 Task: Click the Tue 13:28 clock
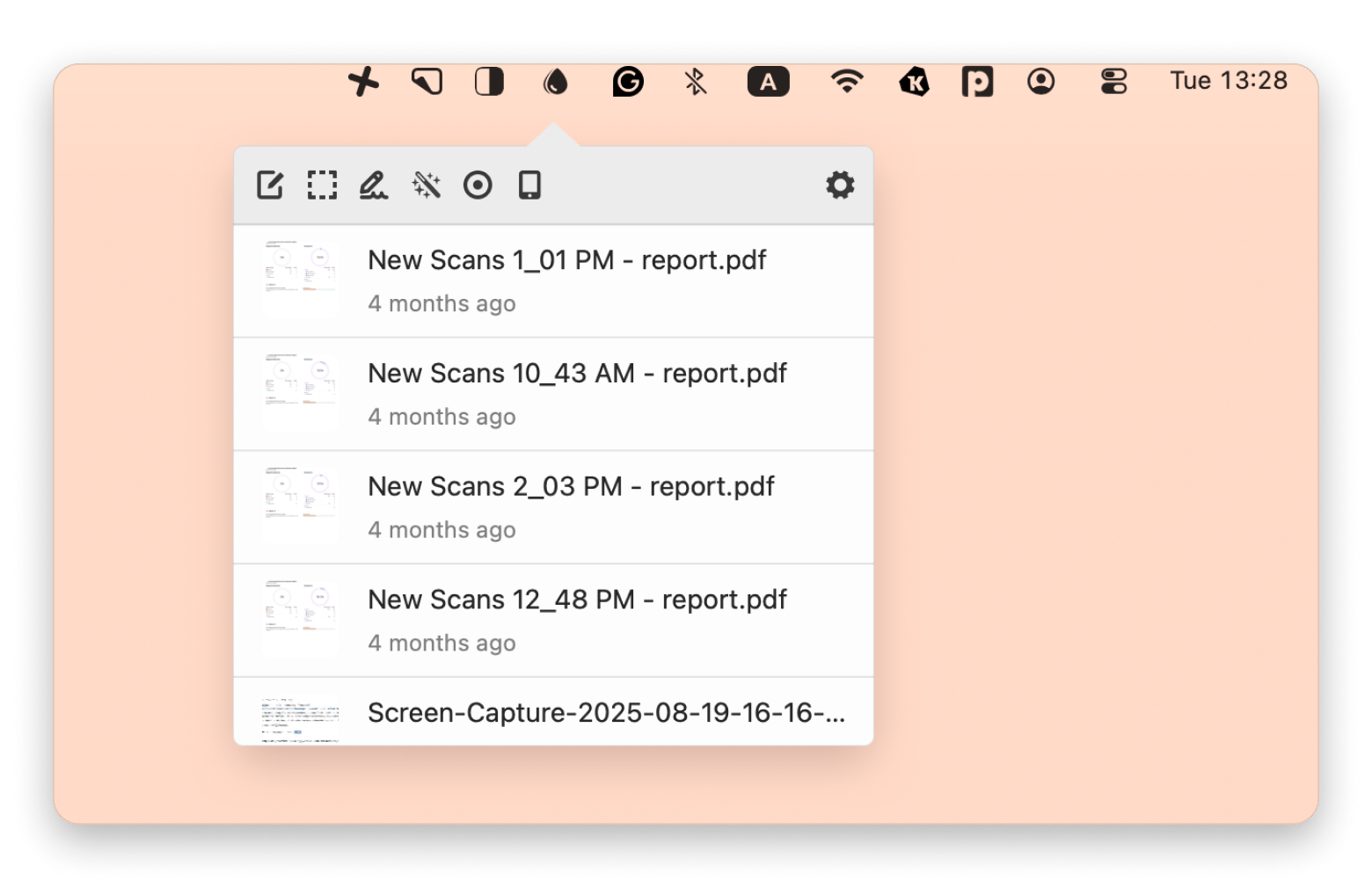pos(1228,81)
